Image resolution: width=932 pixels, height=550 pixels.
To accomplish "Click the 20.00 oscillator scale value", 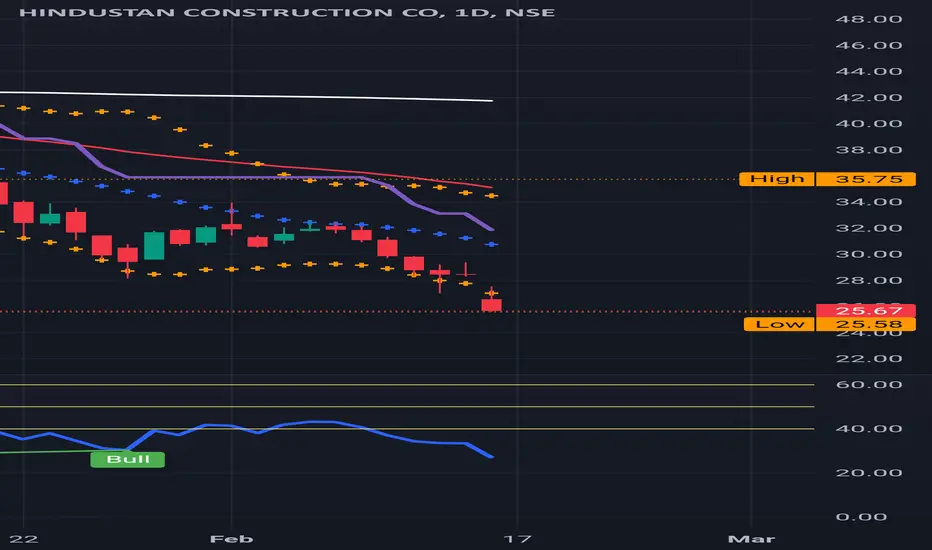I will [x=868, y=473].
